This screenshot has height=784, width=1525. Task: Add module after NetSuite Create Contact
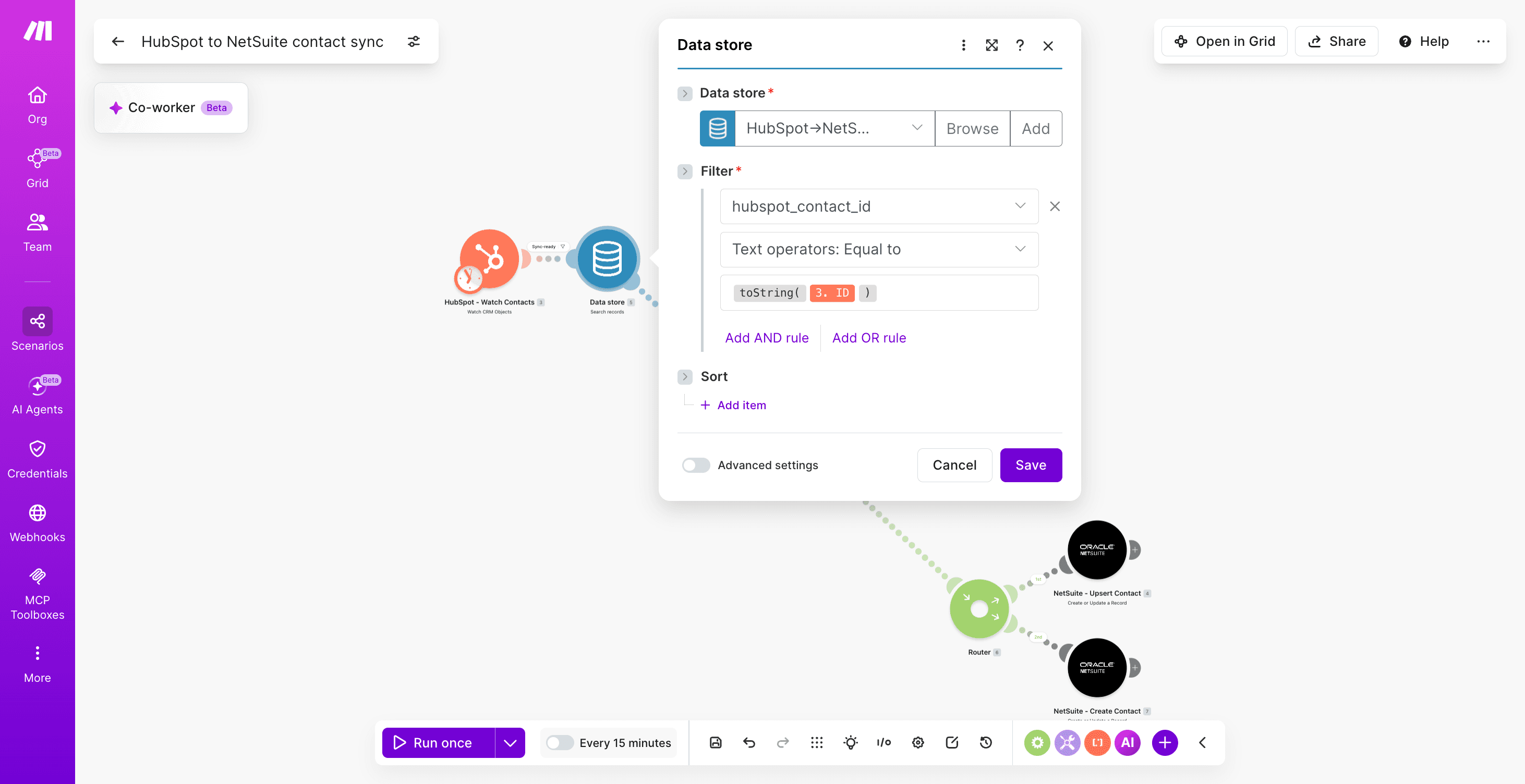[x=1135, y=667]
